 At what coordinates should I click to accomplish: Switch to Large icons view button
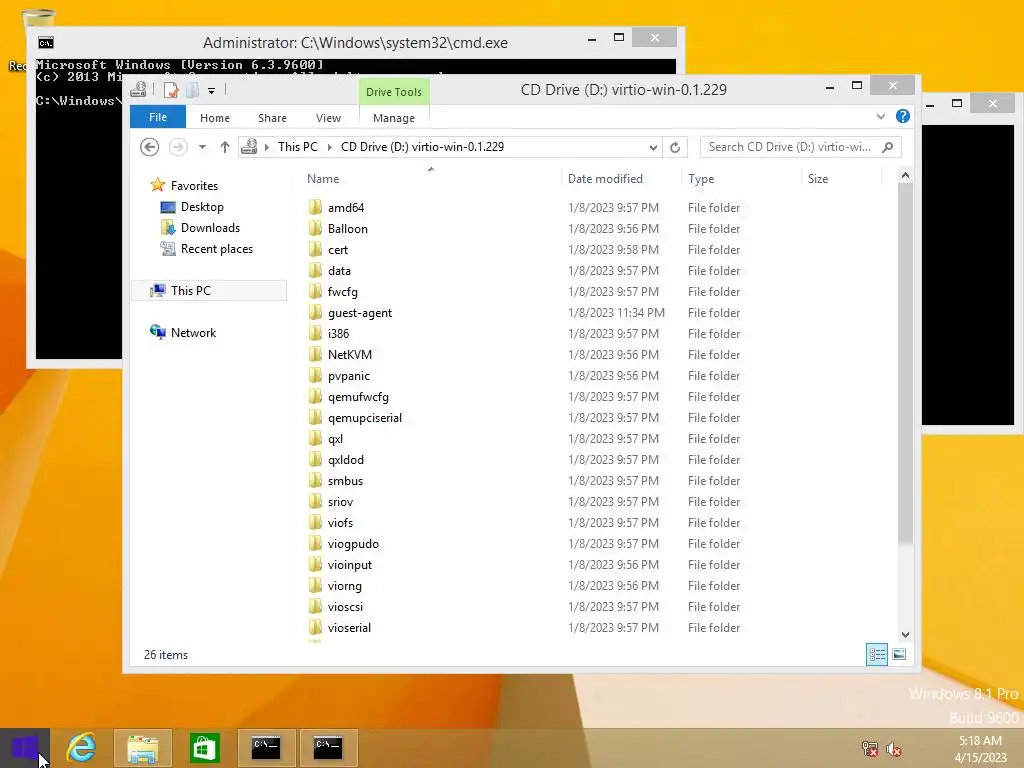899,654
